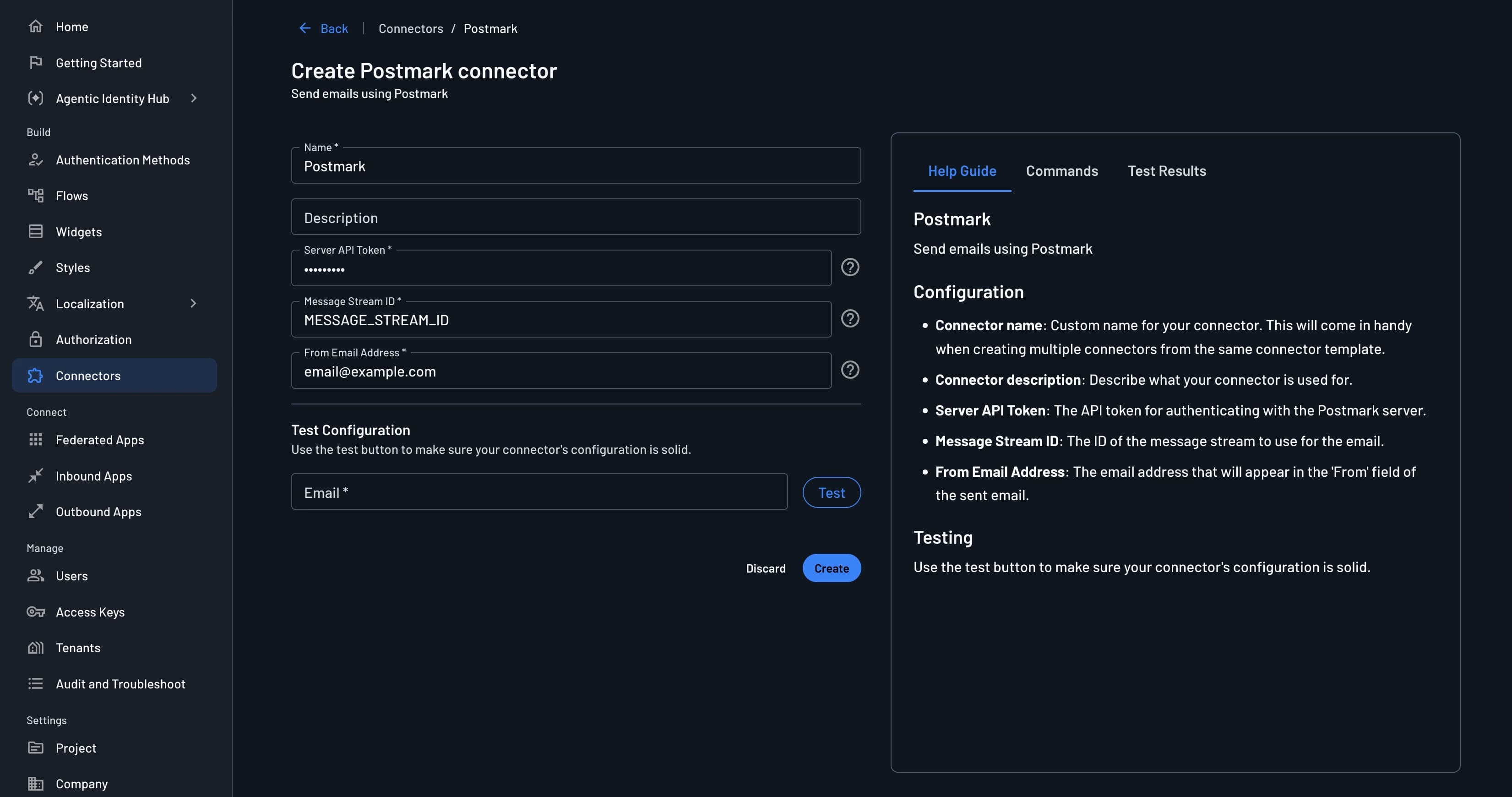Click the Home icon in sidebar
The width and height of the screenshot is (1512, 797).
(35, 27)
